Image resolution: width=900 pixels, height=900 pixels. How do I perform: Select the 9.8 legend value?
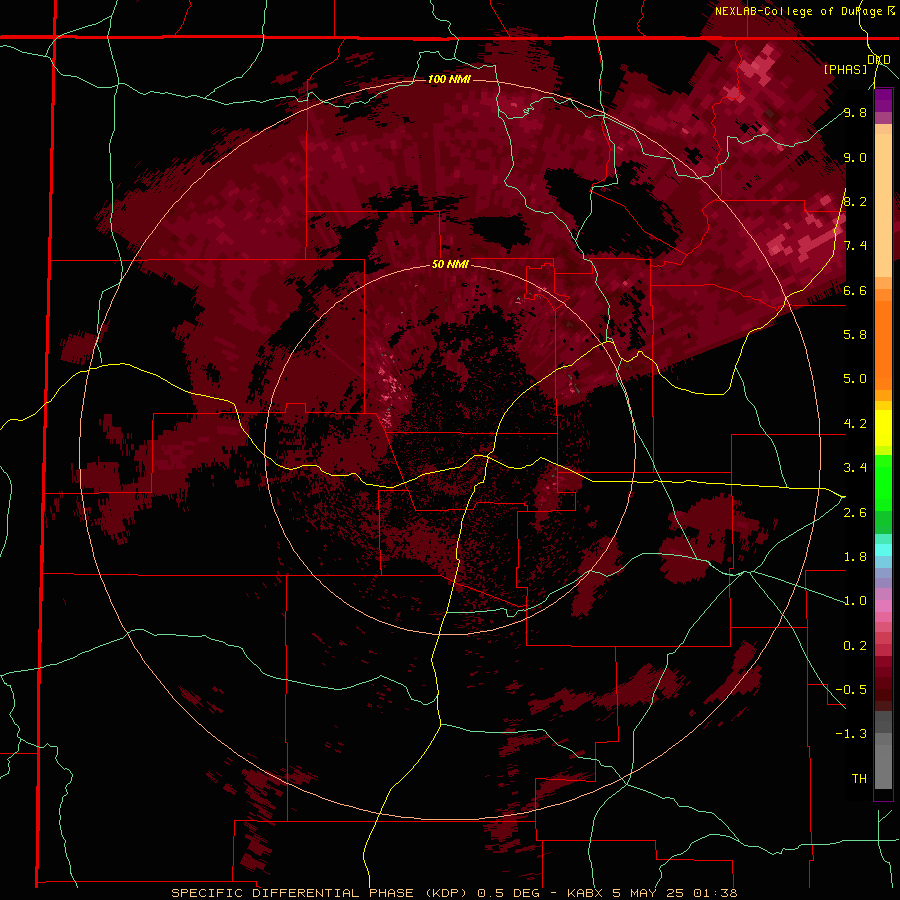(x=855, y=113)
